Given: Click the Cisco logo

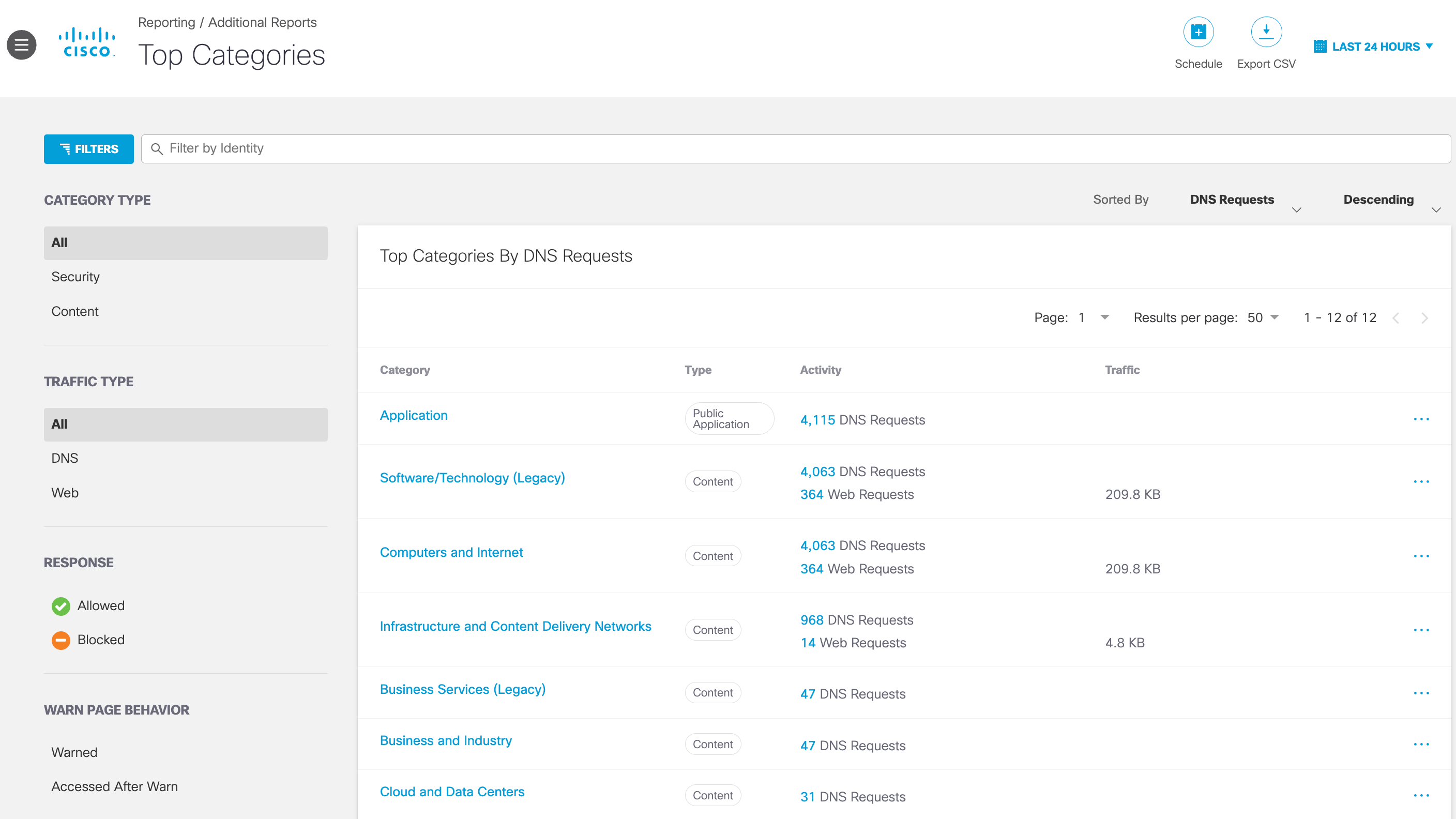Looking at the screenshot, I should pyautogui.click(x=86, y=42).
